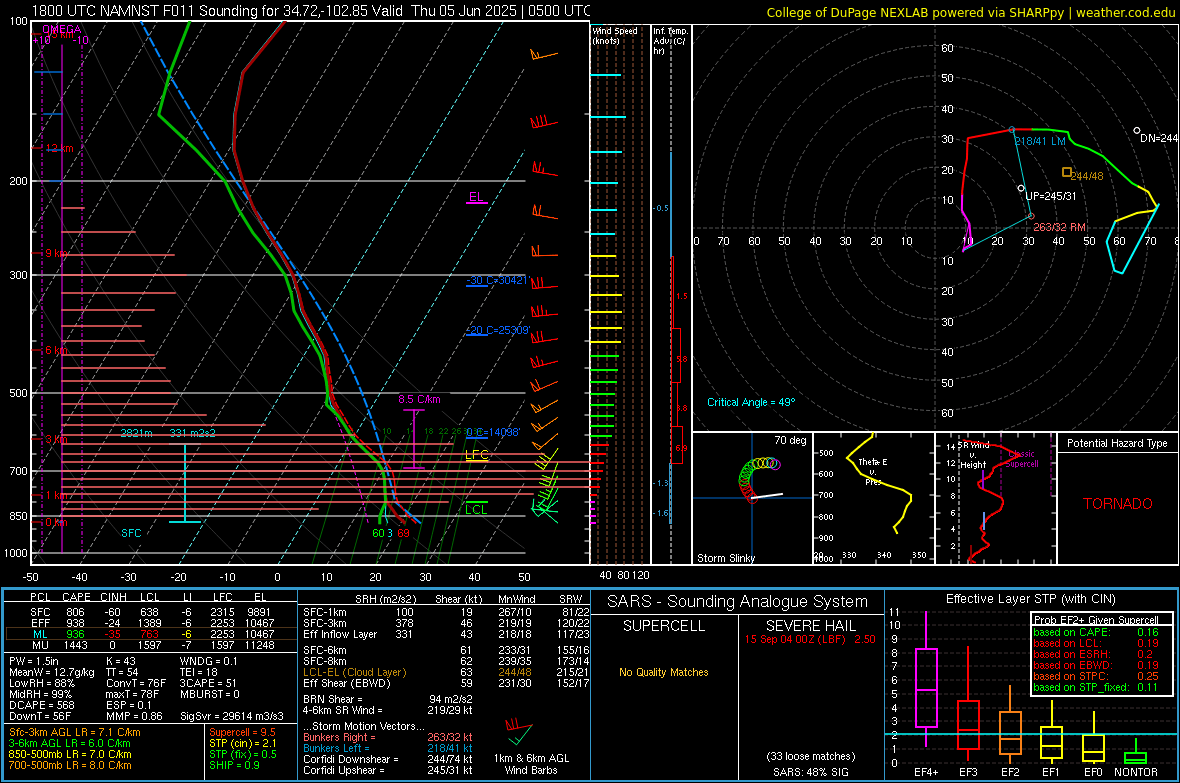Click the 'Corfidi Downshear =' line
The image size is (1180, 783).
(388, 759)
